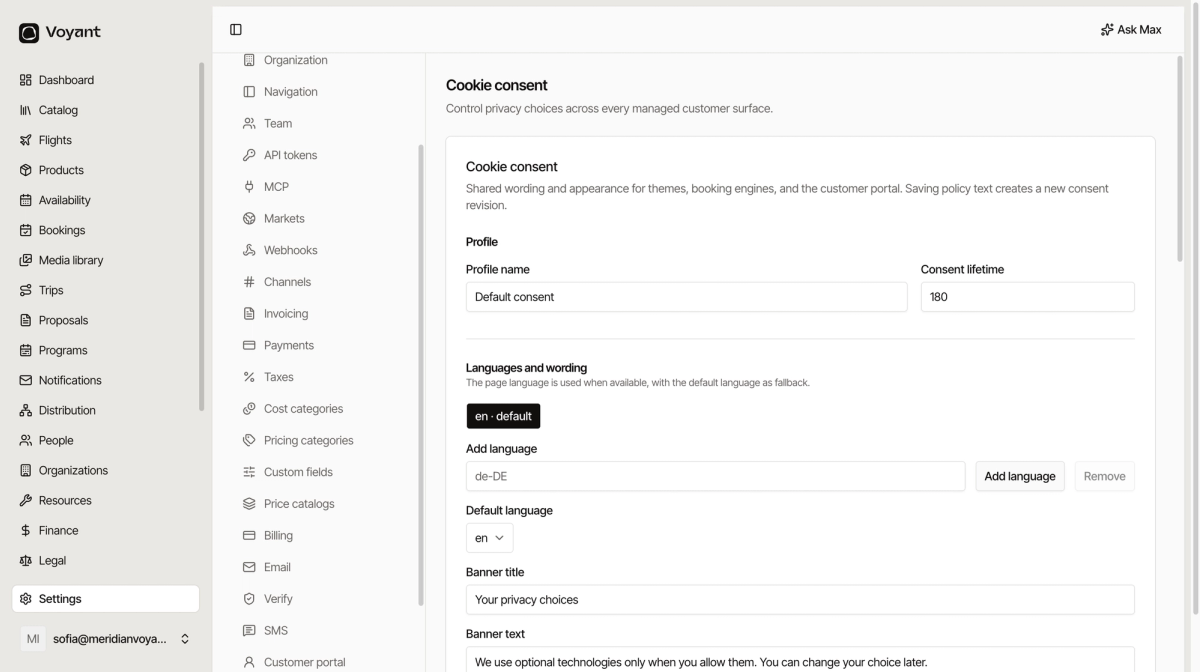
Task: Click the Profile name input field
Action: click(x=686, y=297)
